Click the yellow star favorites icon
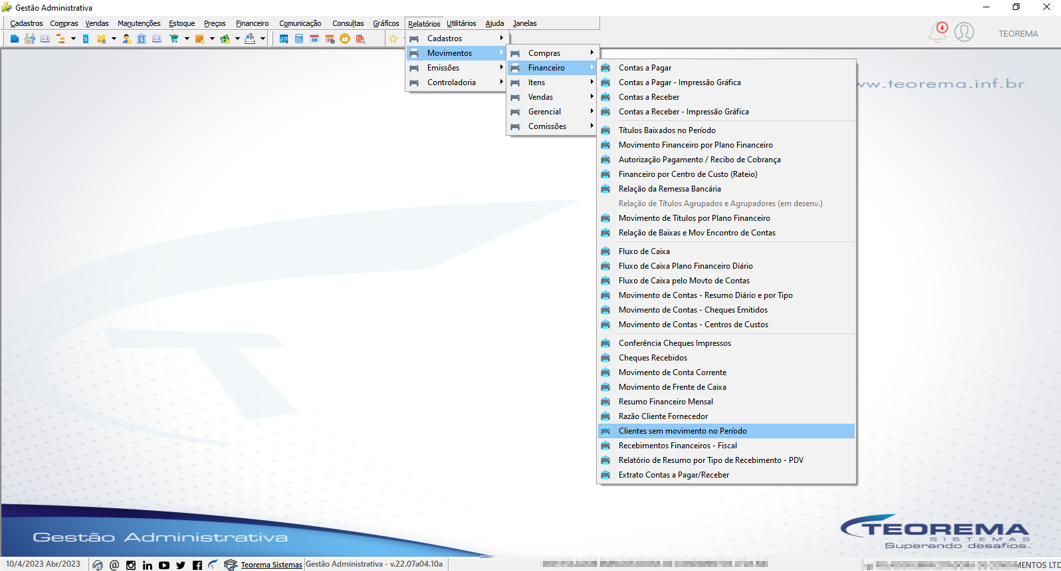Viewport: 1061px width, 571px height. click(x=393, y=39)
